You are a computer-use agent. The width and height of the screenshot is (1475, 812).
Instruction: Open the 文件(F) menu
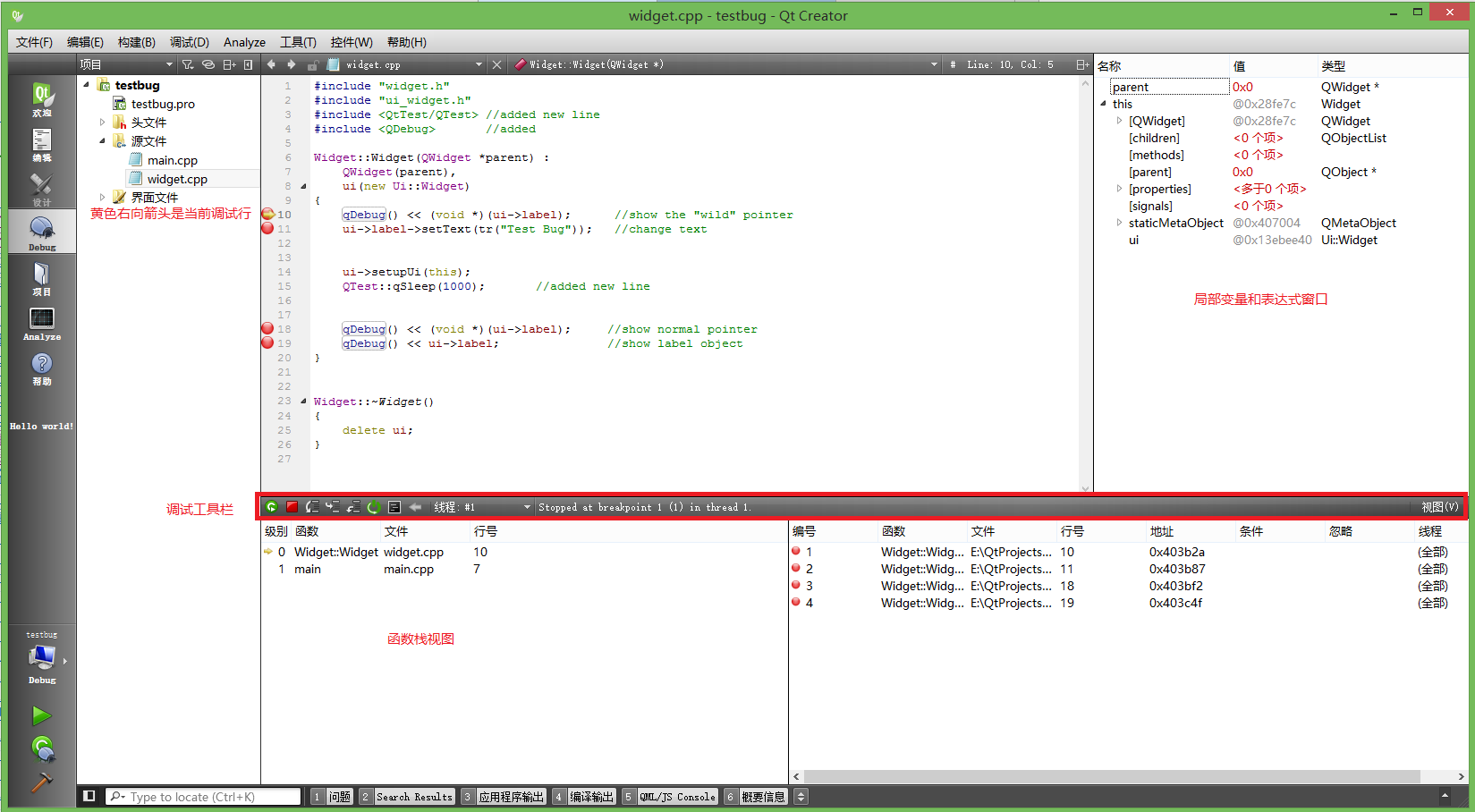click(34, 42)
